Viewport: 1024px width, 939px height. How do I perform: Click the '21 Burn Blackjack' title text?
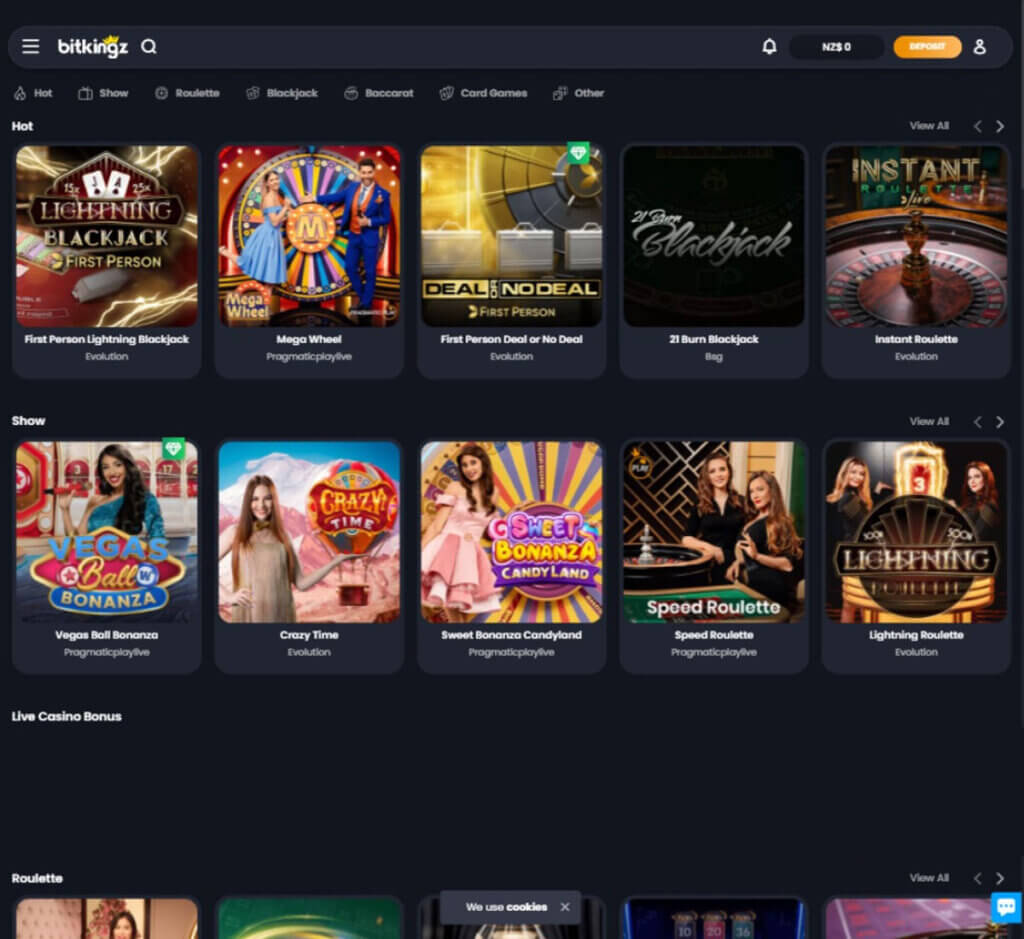(714, 340)
